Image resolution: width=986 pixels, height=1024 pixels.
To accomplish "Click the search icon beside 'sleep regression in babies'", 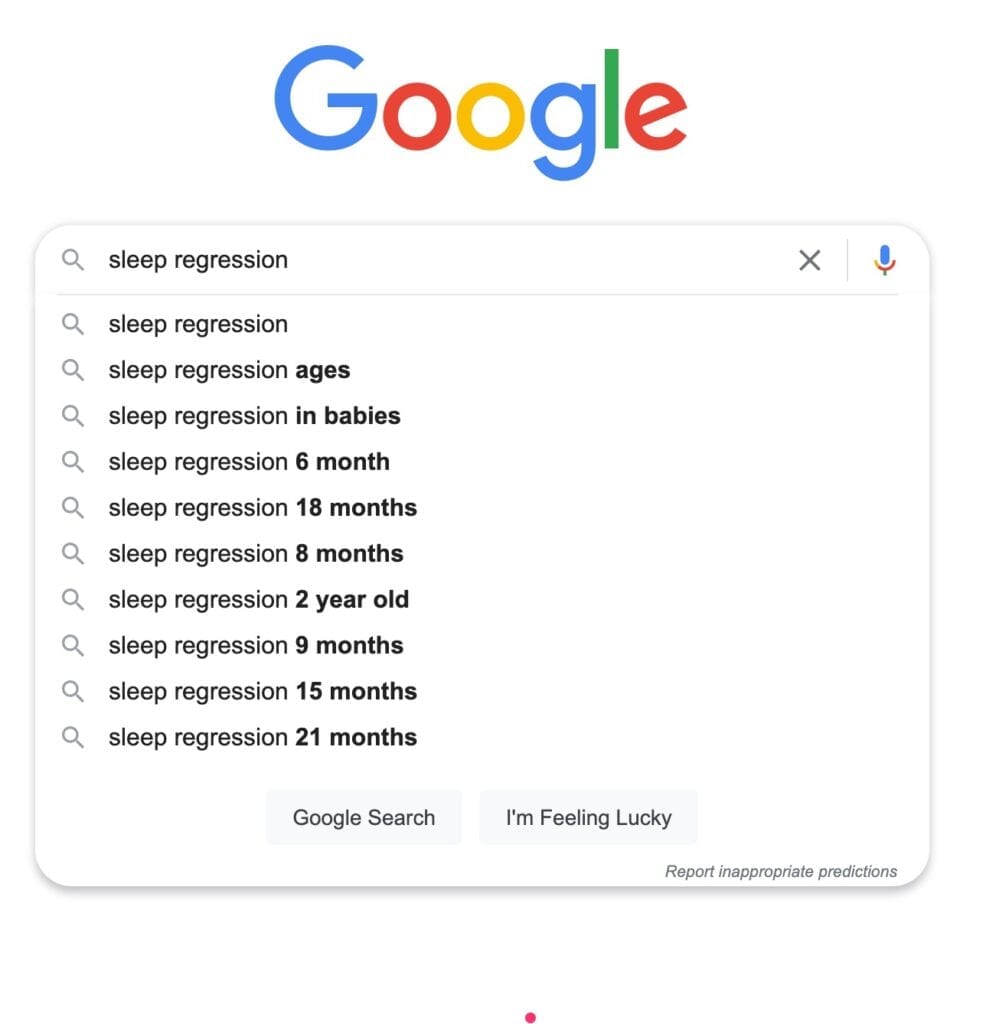I will coord(73,416).
